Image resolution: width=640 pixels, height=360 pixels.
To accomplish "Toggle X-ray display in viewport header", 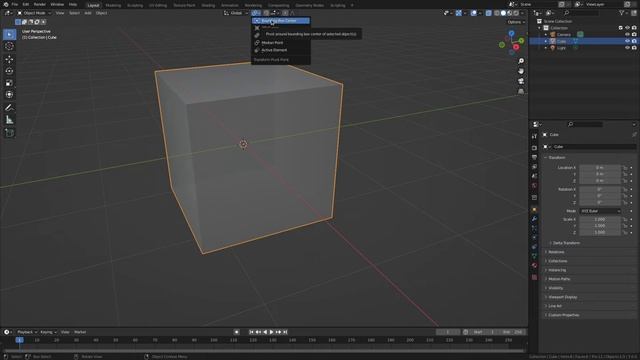I will click(489, 13).
